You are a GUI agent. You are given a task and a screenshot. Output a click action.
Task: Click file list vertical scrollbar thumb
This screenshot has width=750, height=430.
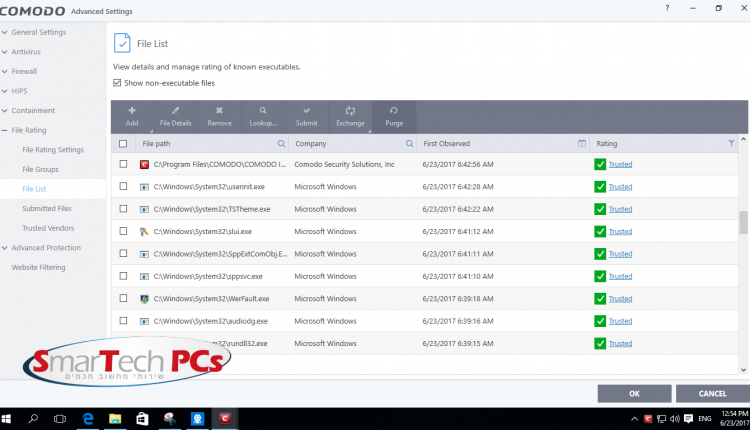click(x=743, y=222)
